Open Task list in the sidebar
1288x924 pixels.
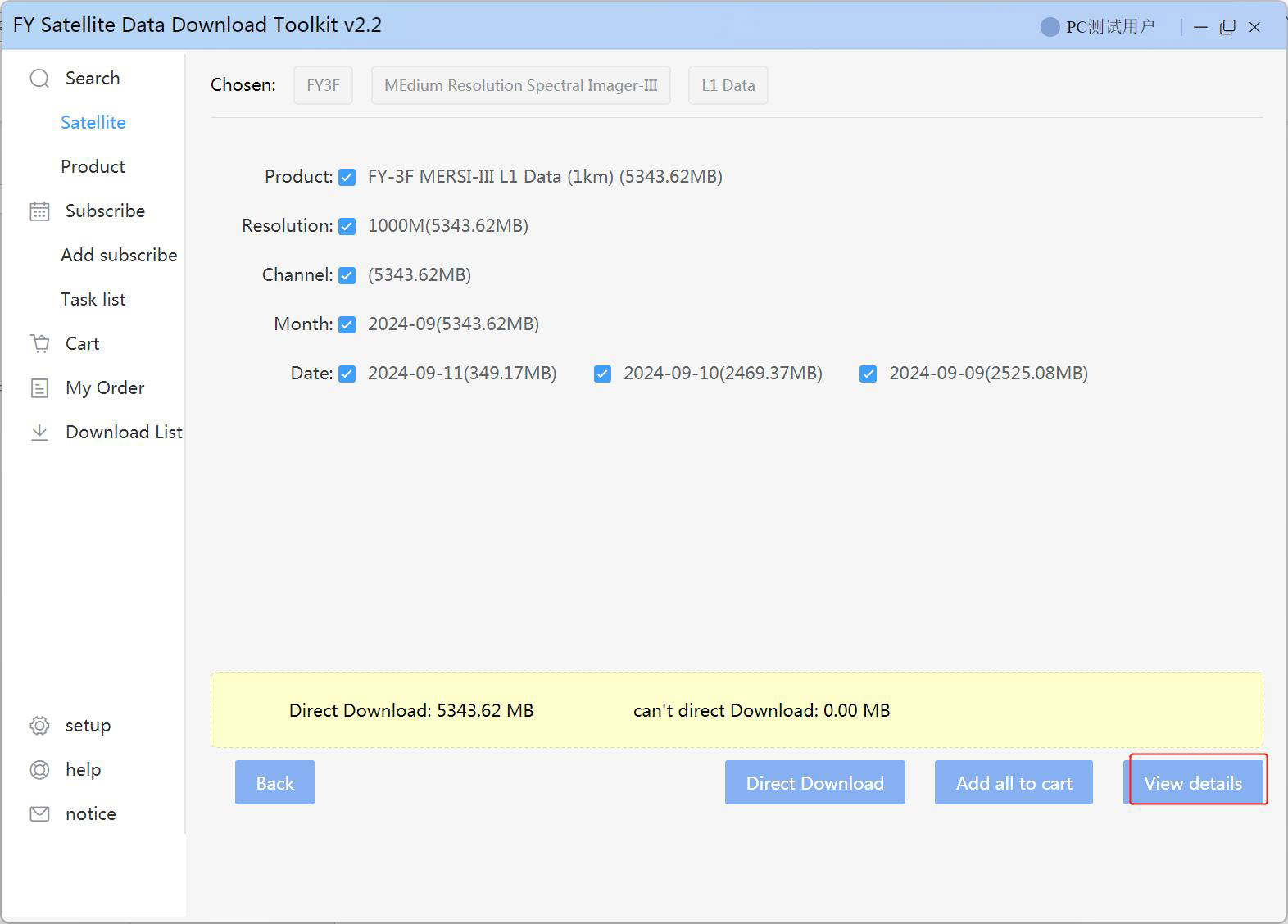[x=93, y=299]
